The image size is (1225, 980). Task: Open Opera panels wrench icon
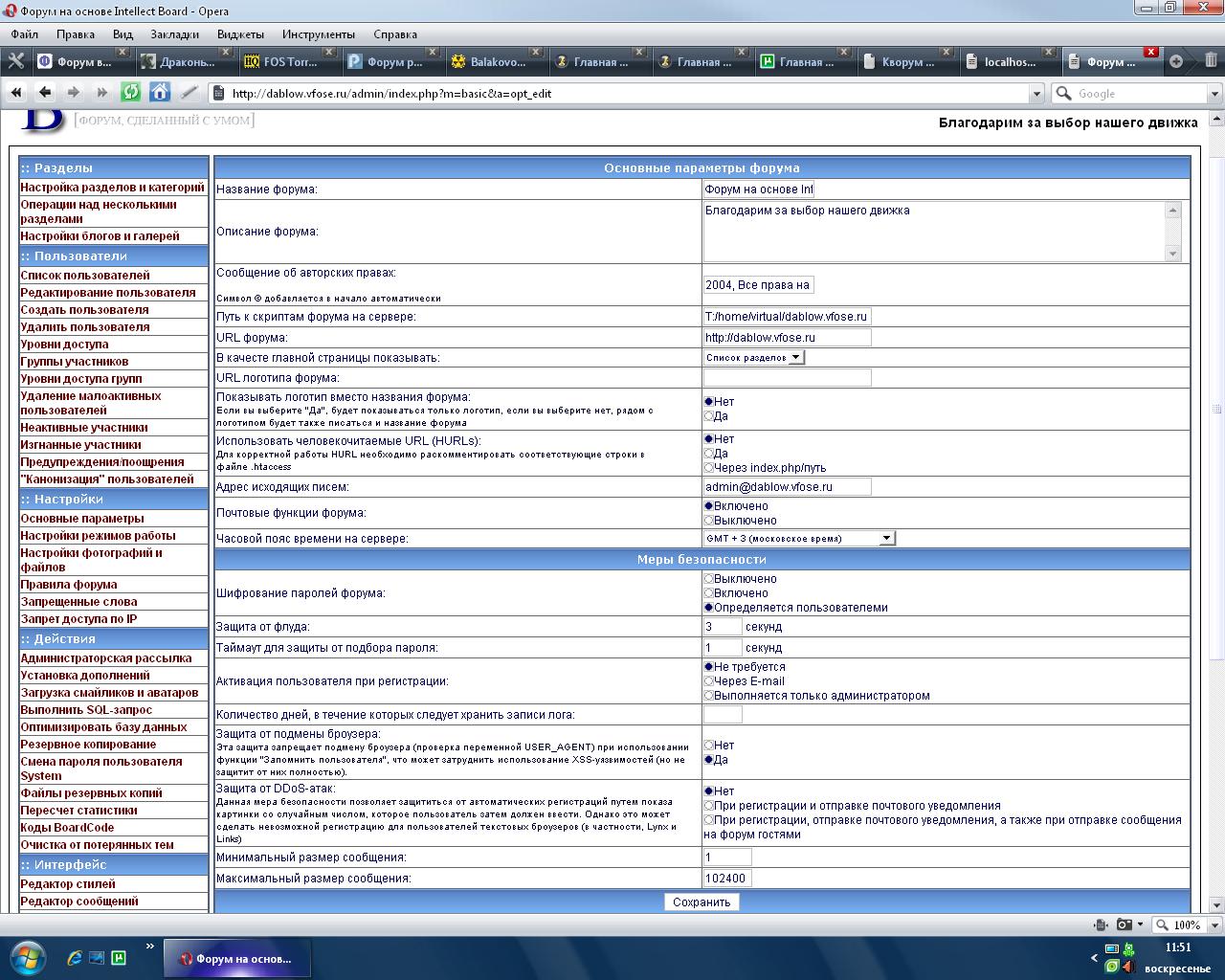[x=15, y=61]
